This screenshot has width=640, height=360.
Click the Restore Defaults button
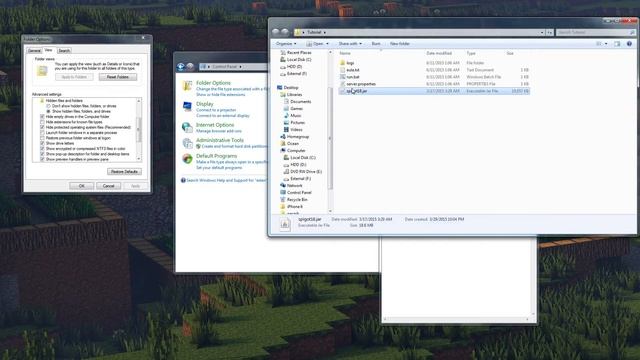click(124, 171)
